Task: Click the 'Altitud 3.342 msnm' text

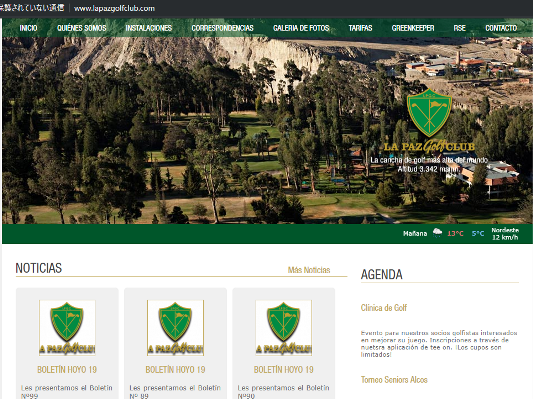Action: tap(429, 169)
